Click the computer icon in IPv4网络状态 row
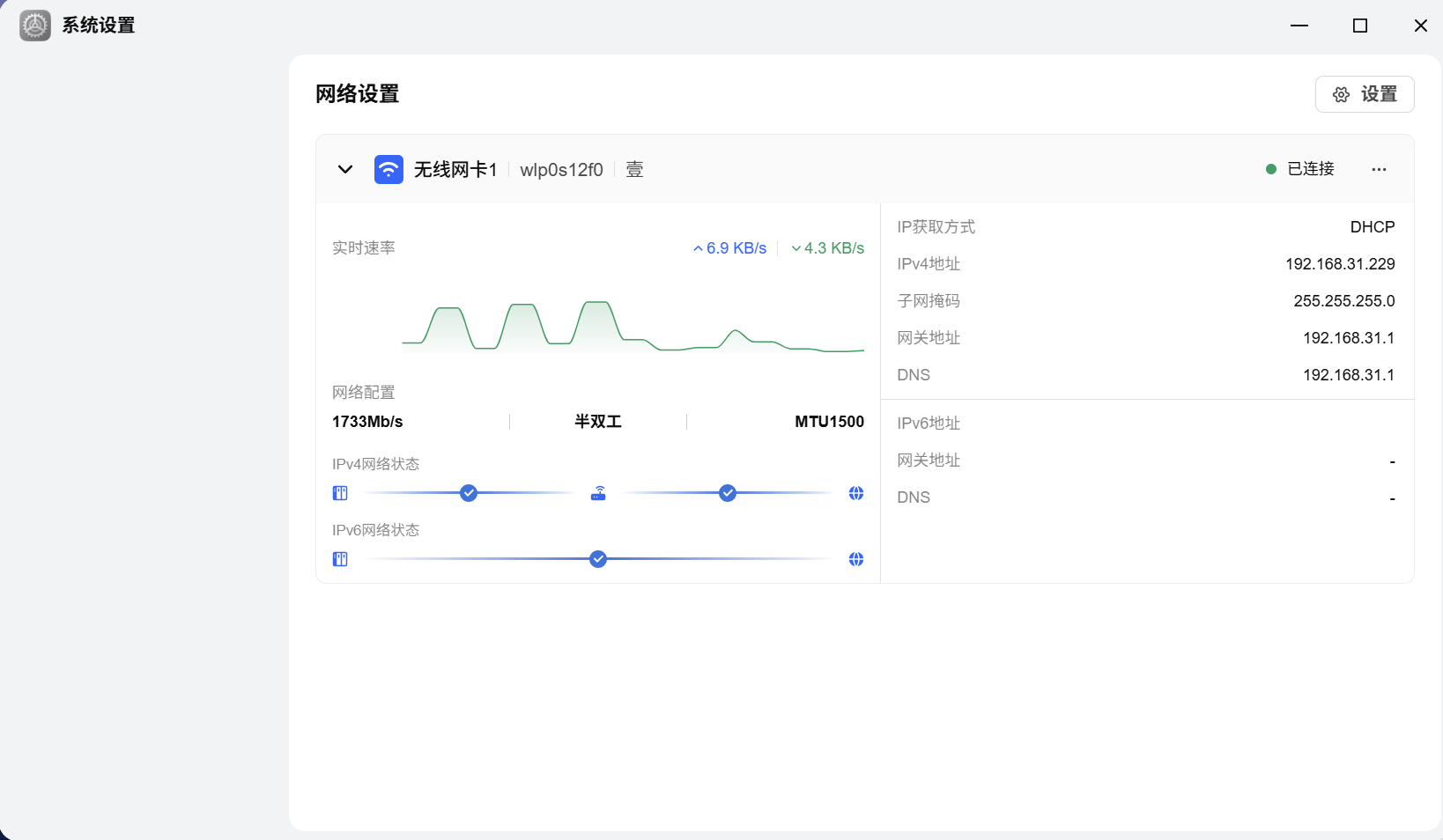The width and height of the screenshot is (1443, 840). pyautogui.click(x=340, y=493)
